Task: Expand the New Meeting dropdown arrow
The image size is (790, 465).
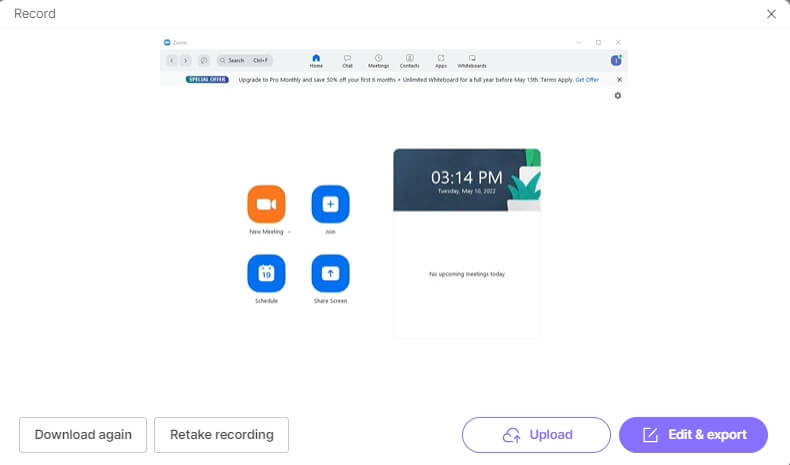Action: tap(290, 231)
